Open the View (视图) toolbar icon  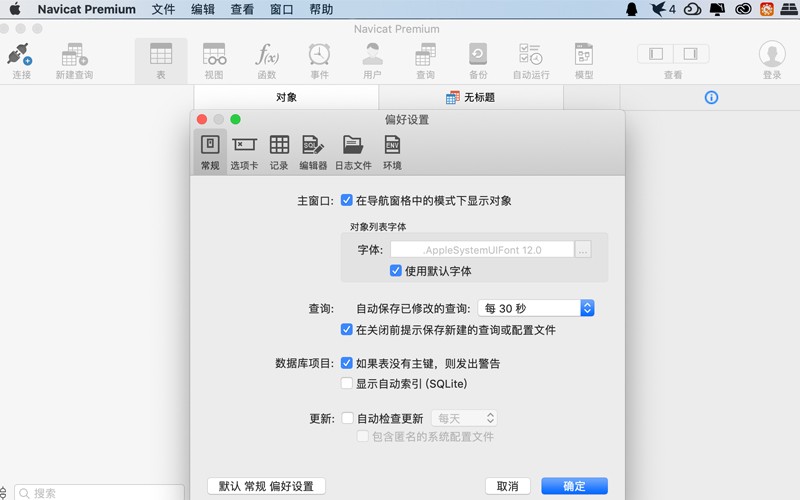pyautogui.click(x=214, y=54)
